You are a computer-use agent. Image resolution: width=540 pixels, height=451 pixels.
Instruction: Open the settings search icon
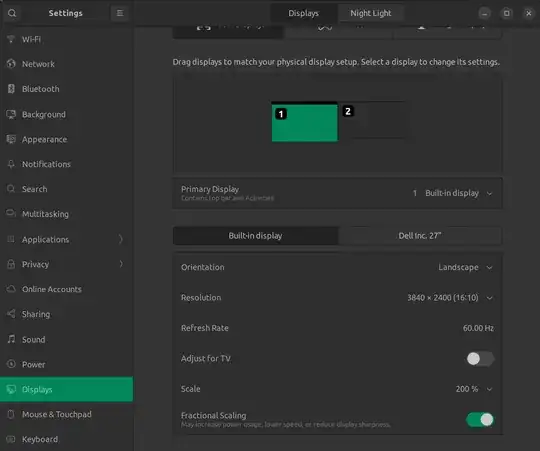[x=12, y=13]
